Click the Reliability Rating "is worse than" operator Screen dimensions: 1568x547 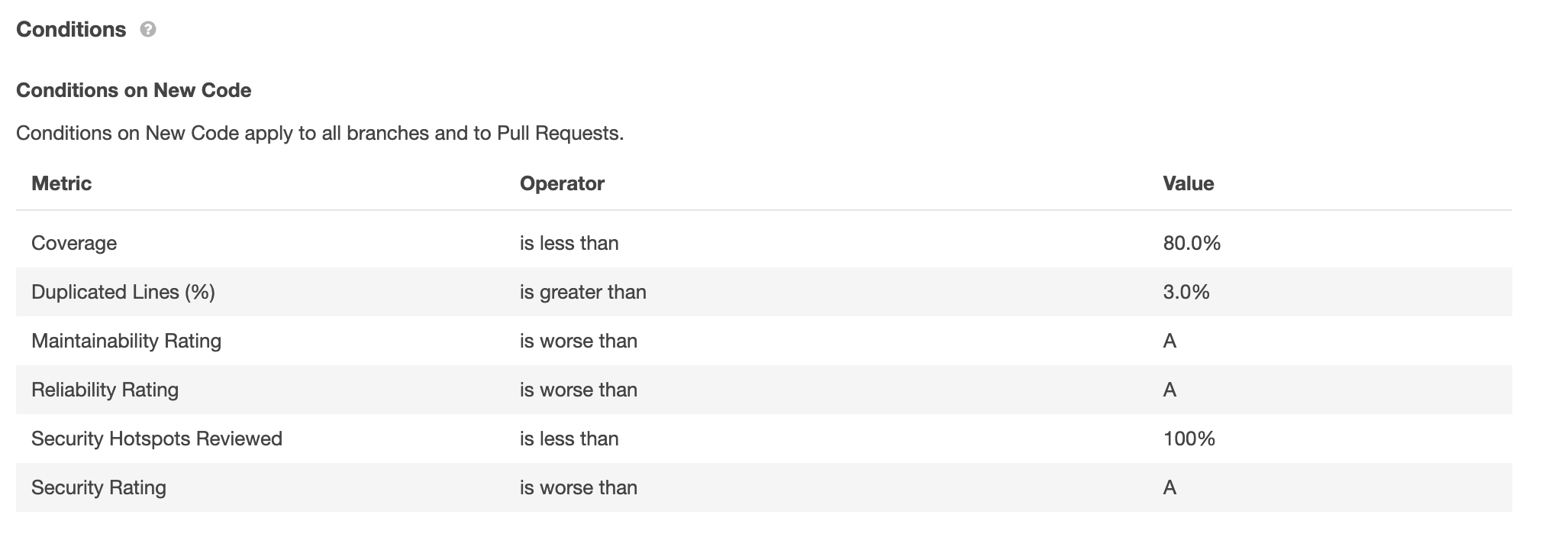click(x=578, y=390)
